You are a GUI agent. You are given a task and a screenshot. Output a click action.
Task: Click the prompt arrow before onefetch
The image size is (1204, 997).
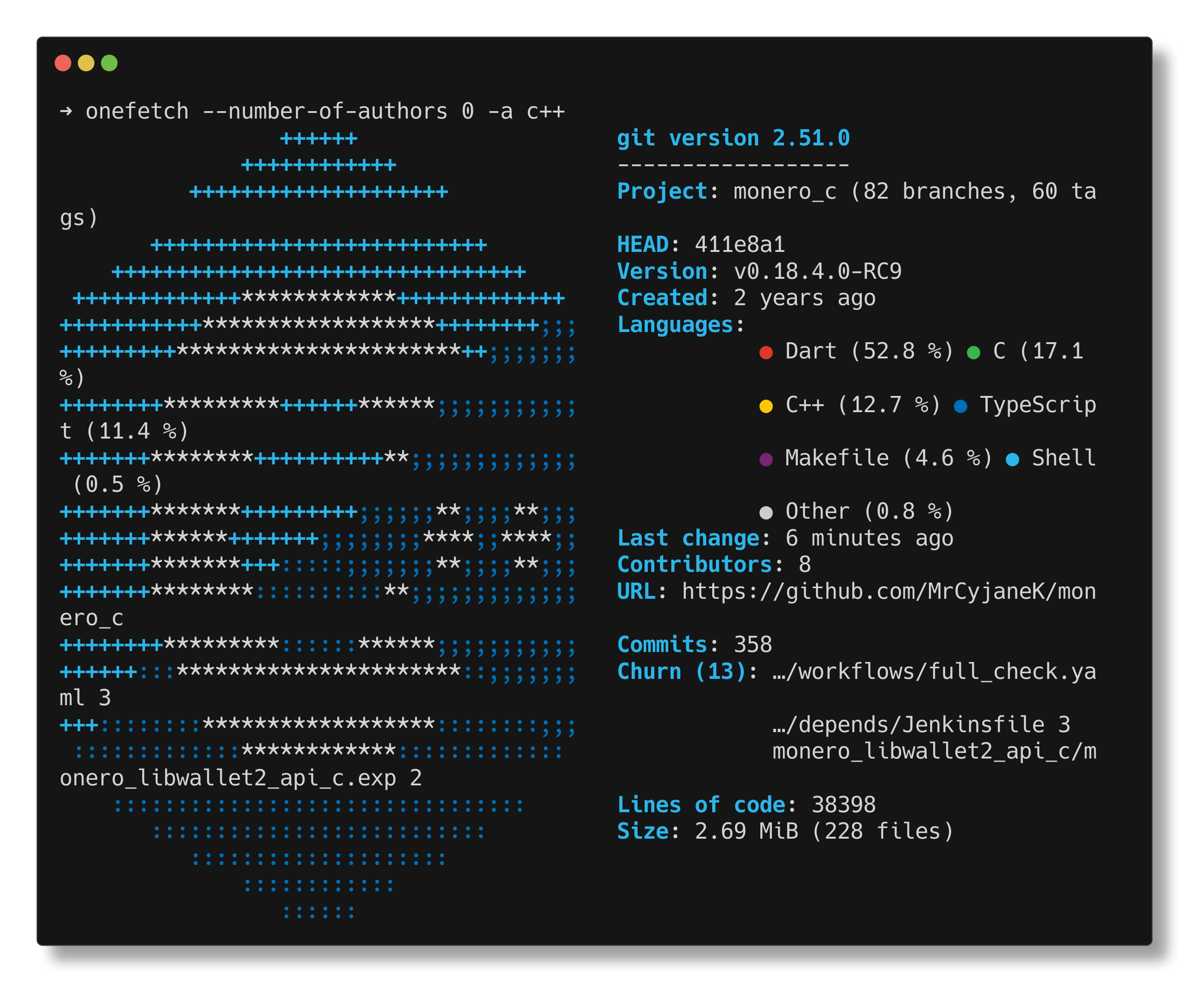[x=66, y=111]
